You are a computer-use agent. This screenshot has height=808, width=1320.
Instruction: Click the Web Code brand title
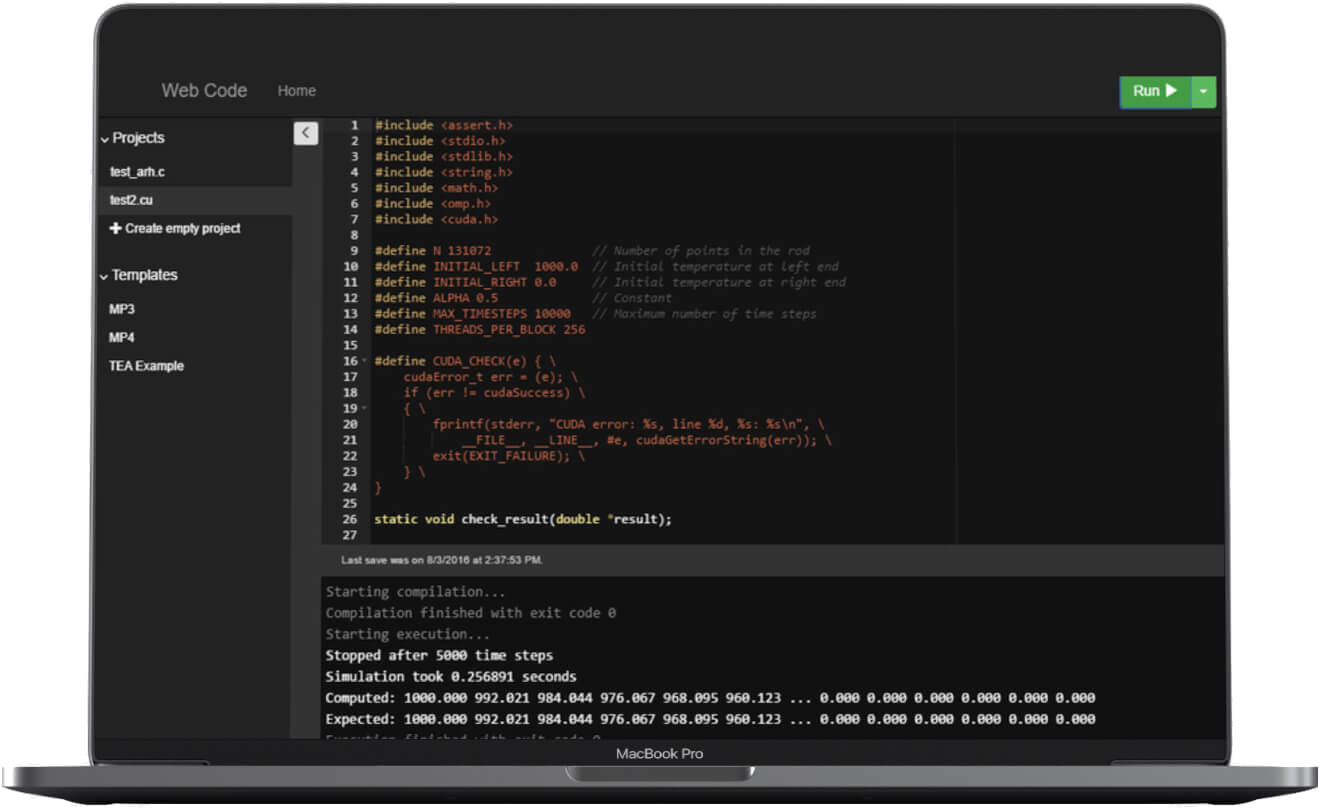[204, 90]
